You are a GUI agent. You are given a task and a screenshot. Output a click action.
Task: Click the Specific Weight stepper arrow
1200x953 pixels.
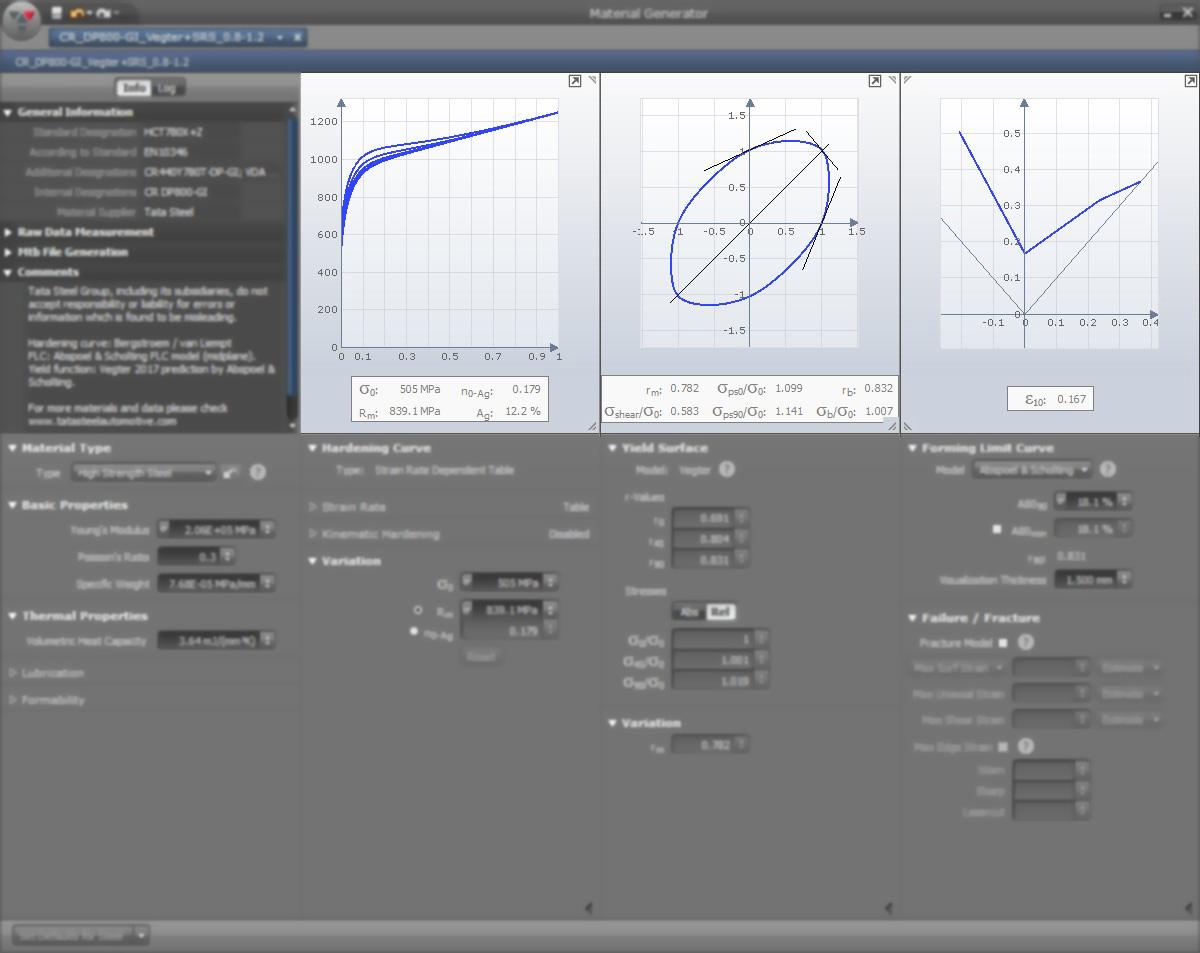click(267, 583)
